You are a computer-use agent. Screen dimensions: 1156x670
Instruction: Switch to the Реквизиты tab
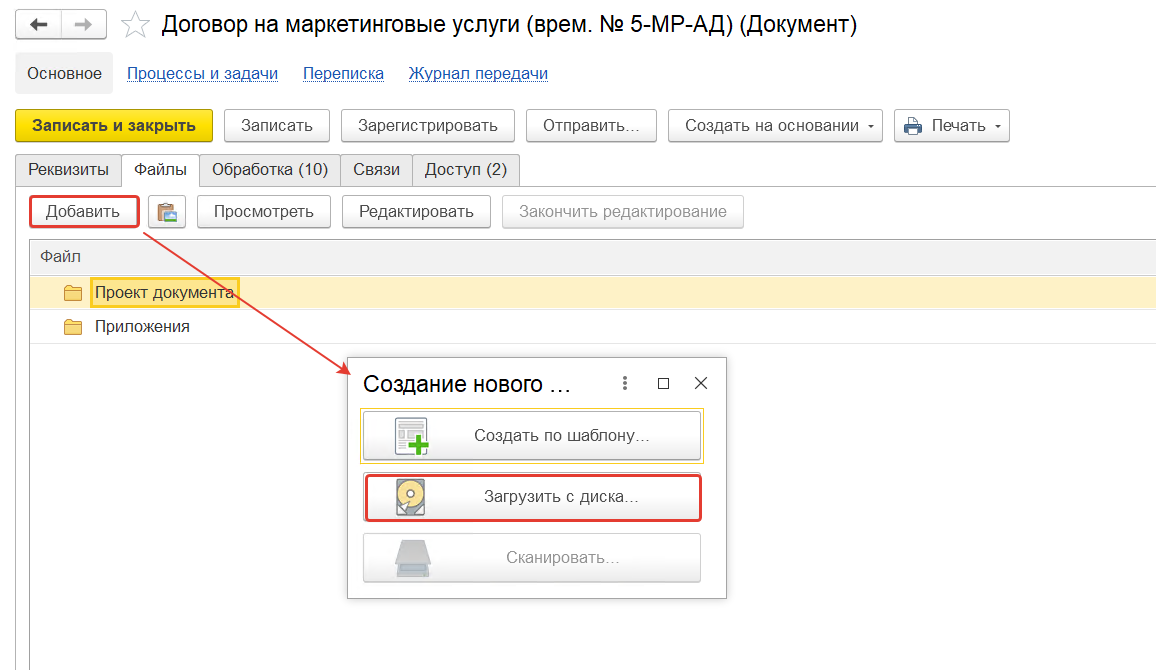click(x=68, y=170)
